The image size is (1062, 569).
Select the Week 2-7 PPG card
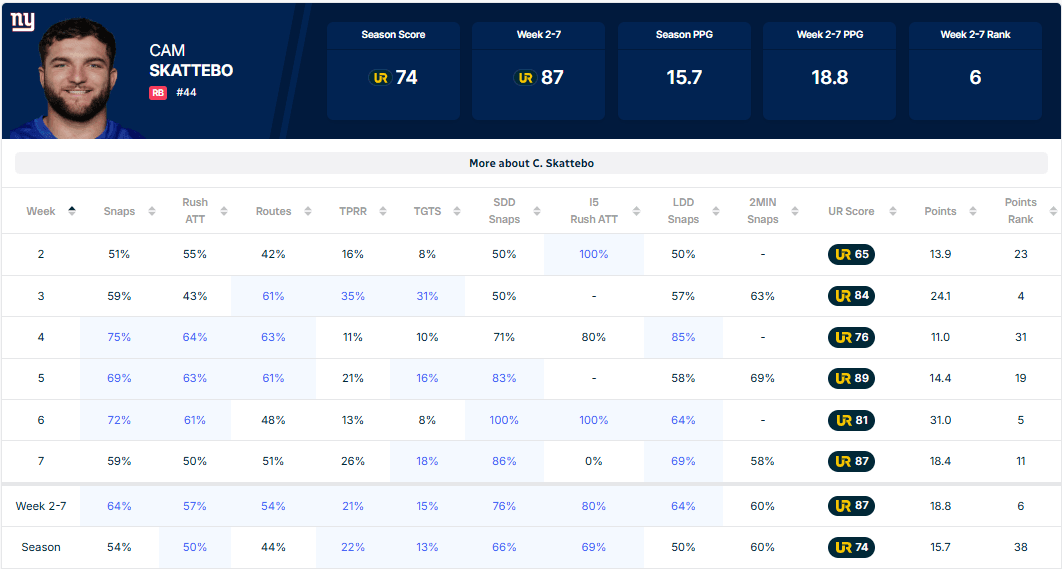[x=829, y=70]
